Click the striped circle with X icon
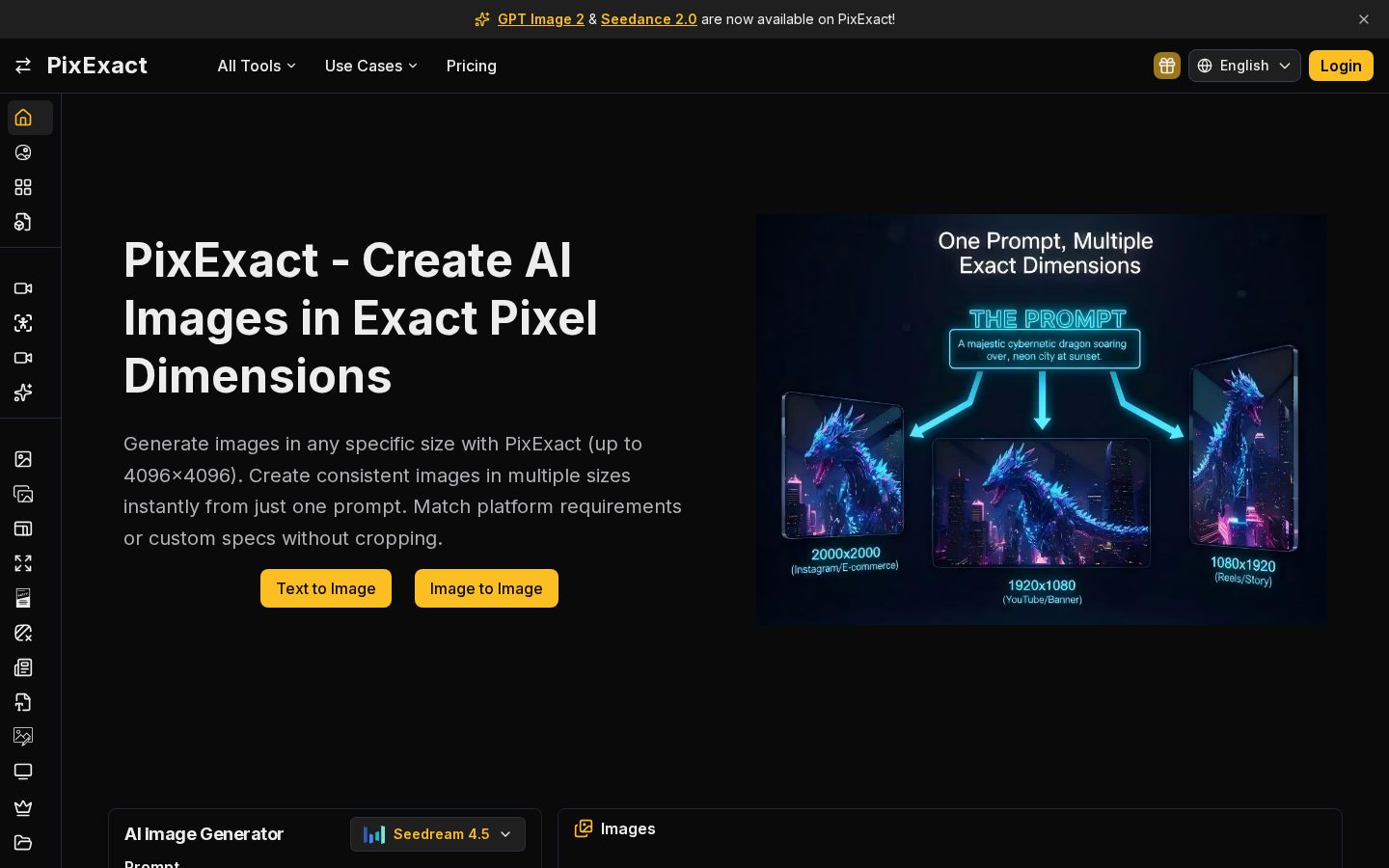 [23, 633]
